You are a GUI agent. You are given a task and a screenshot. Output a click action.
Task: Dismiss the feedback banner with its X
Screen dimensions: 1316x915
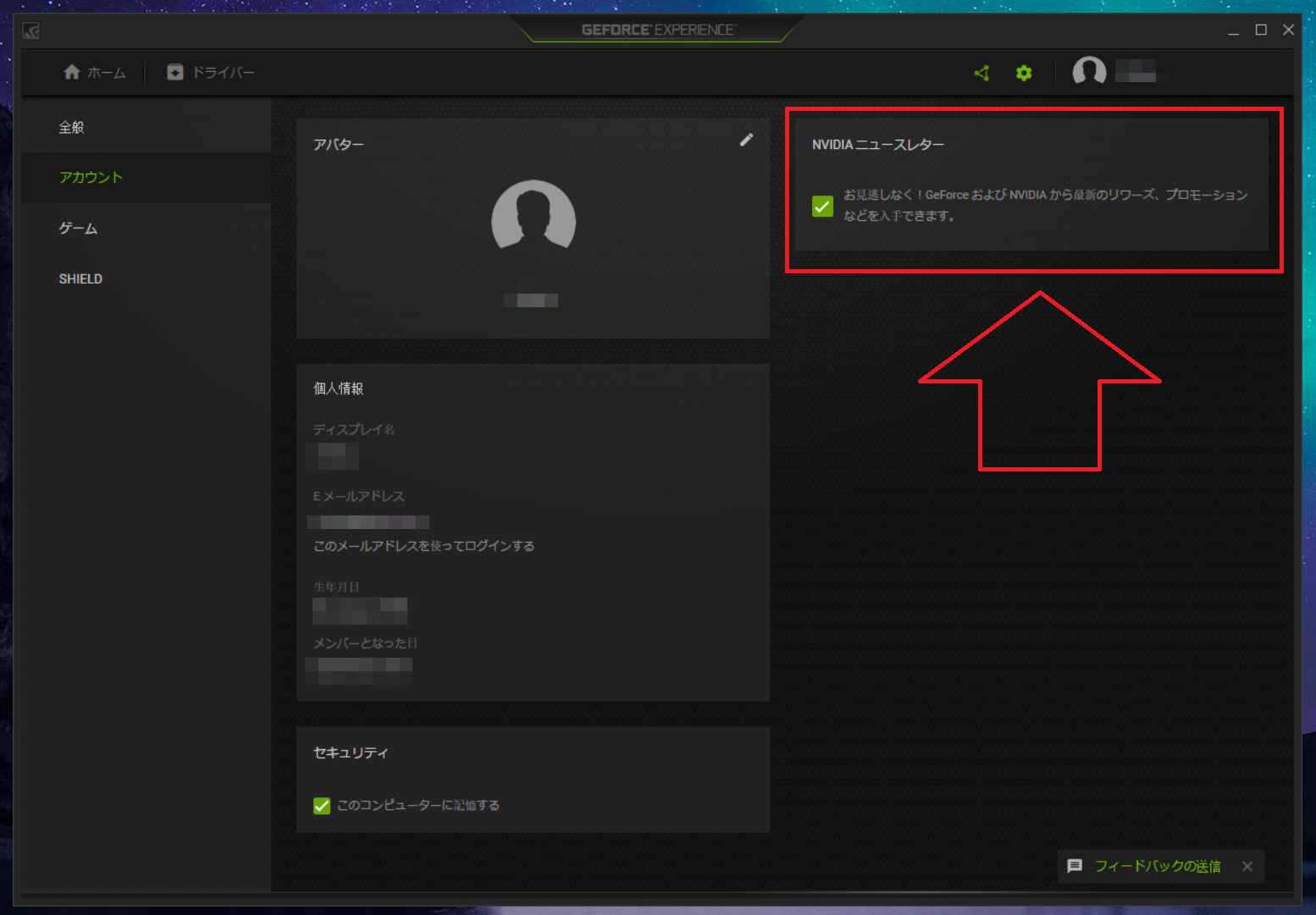click(x=1247, y=866)
